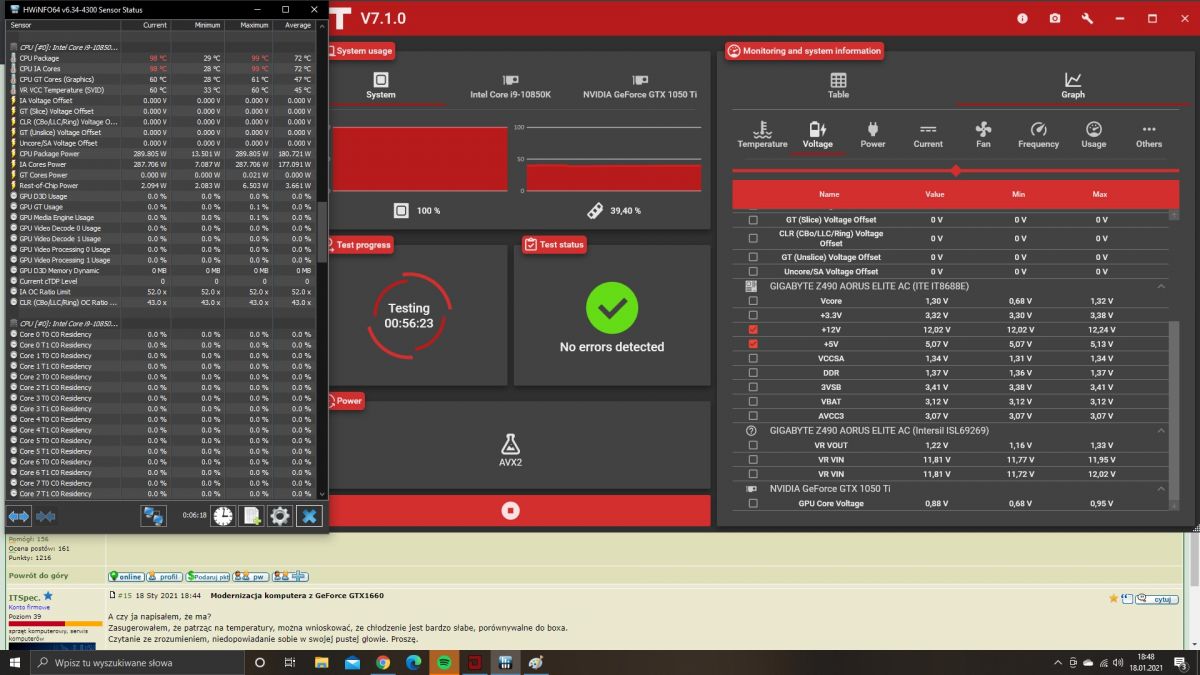This screenshot has width=1200, height=675.
Task: Toggle GT (Slice) Voltage Offset checkbox
Action: coord(753,220)
